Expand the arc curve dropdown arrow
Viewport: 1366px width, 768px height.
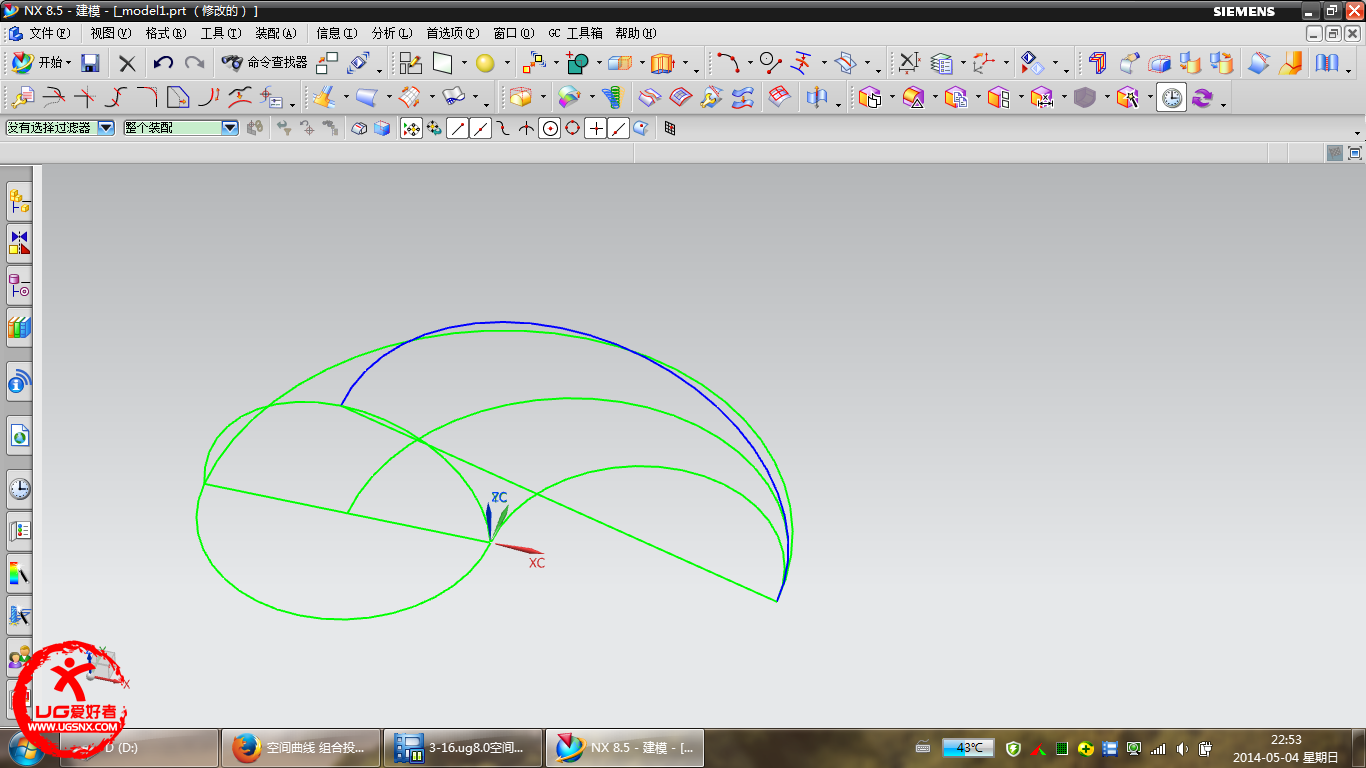pos(748,64)
